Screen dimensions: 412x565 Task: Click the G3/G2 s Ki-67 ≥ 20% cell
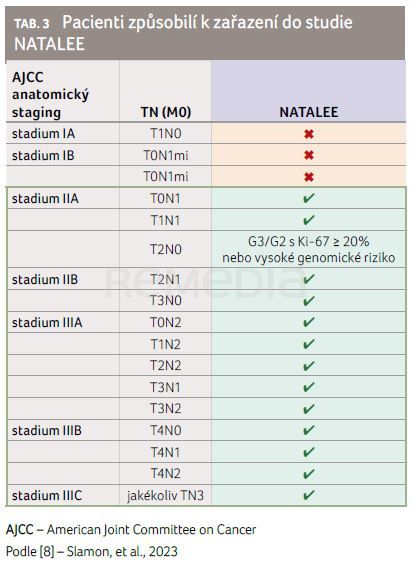(309, 249)
